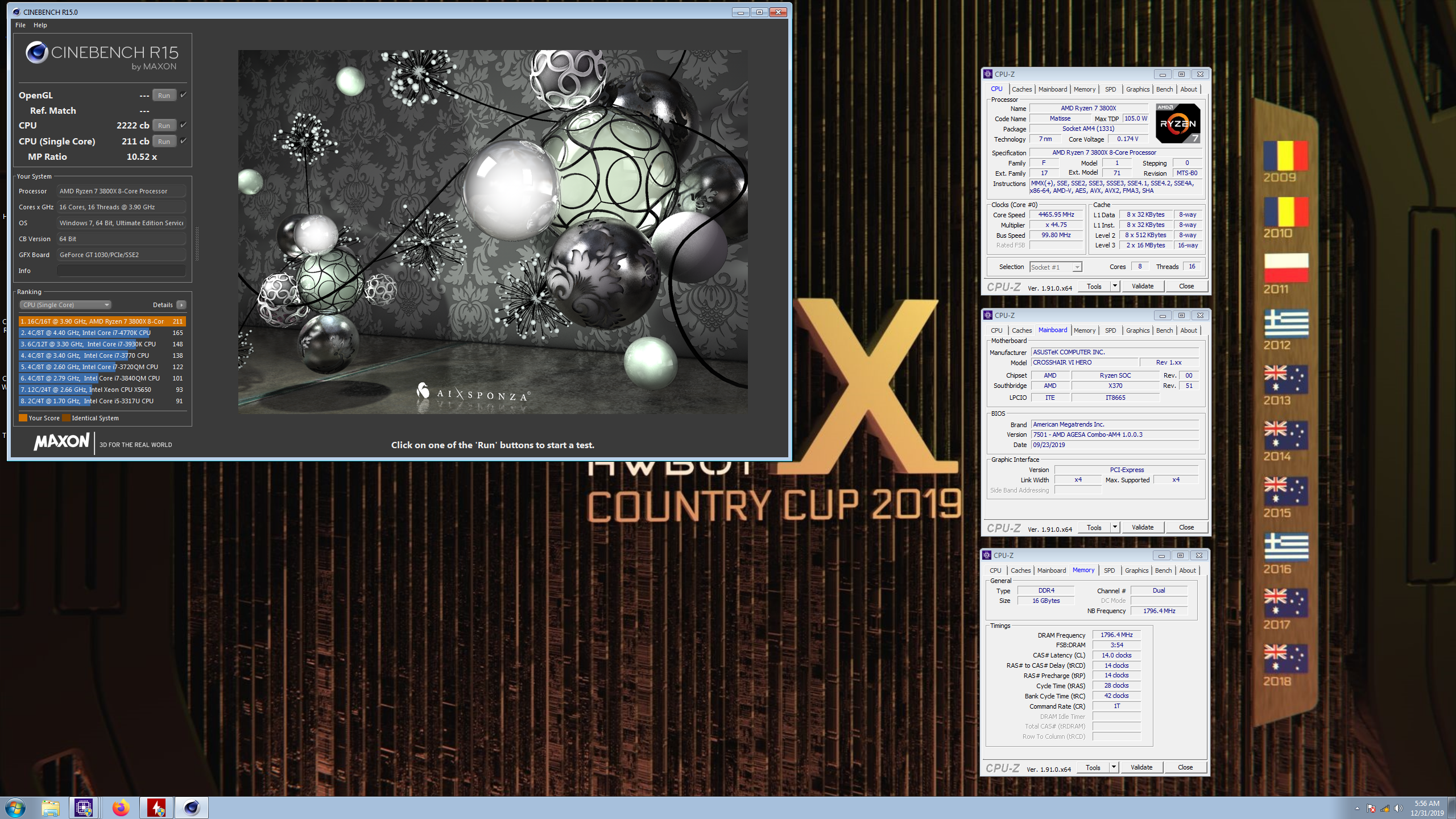The width and height of the screenshot is (1456, 819).
Task: Open Tools dropdown arrow in Memory window
Action: [x=1114, y=767]
